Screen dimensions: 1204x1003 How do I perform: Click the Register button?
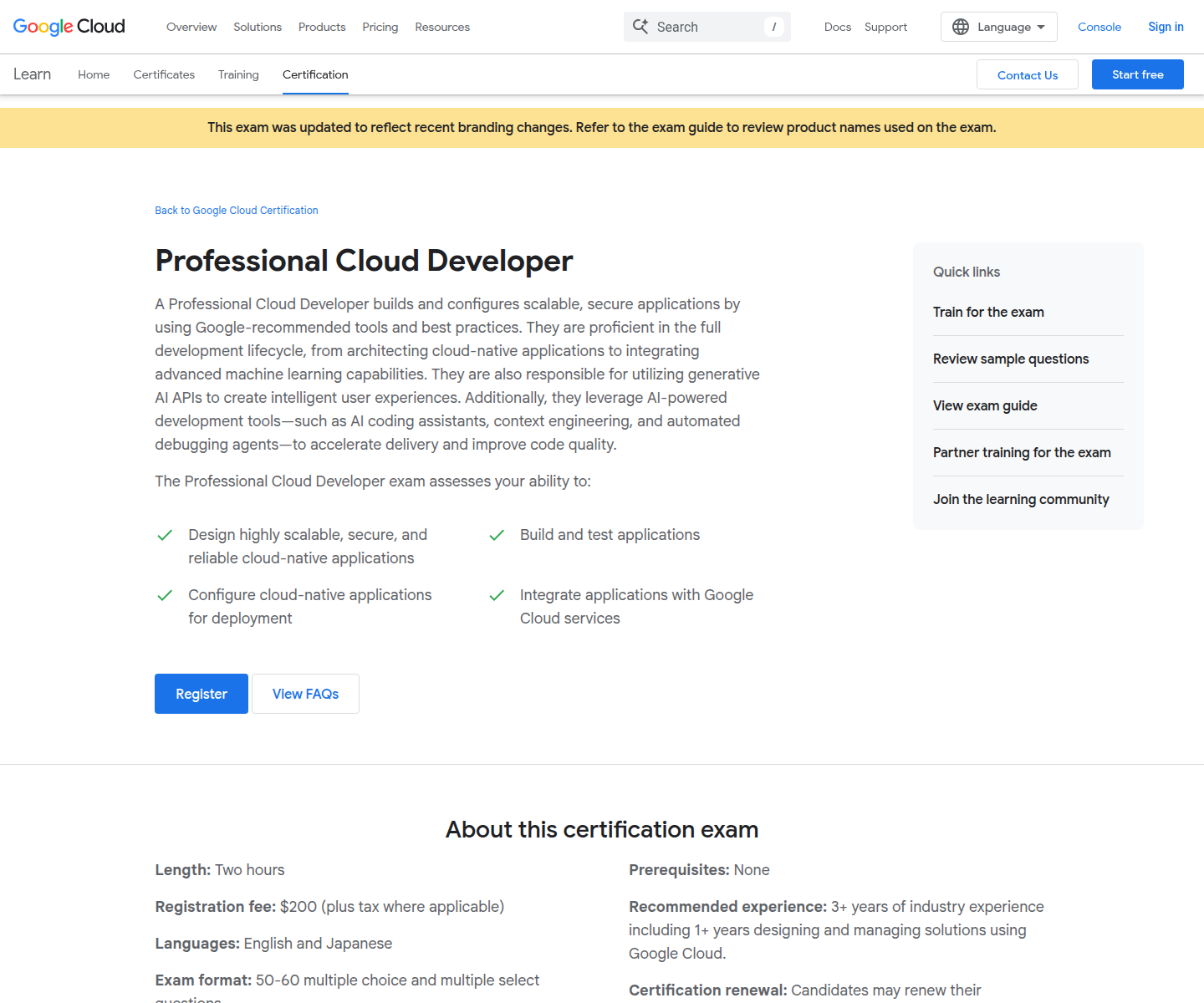[202, 694]
